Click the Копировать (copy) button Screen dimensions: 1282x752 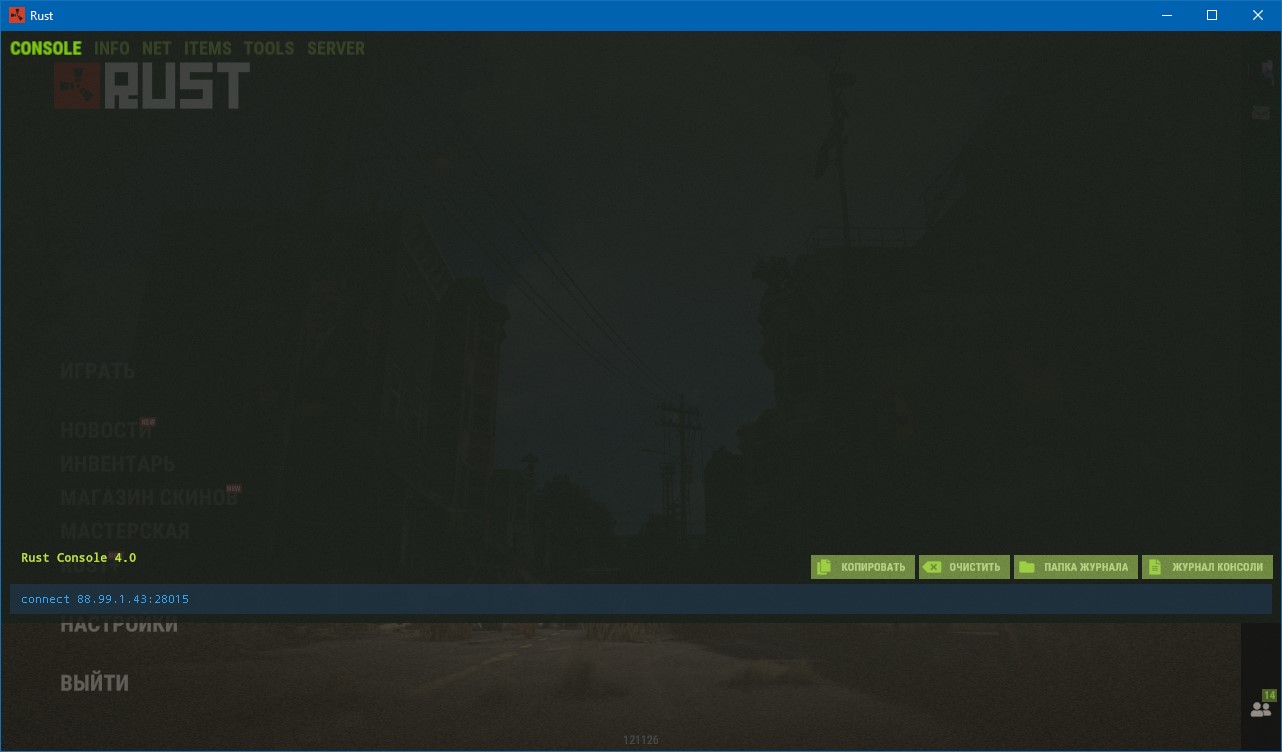click(863, 567)
